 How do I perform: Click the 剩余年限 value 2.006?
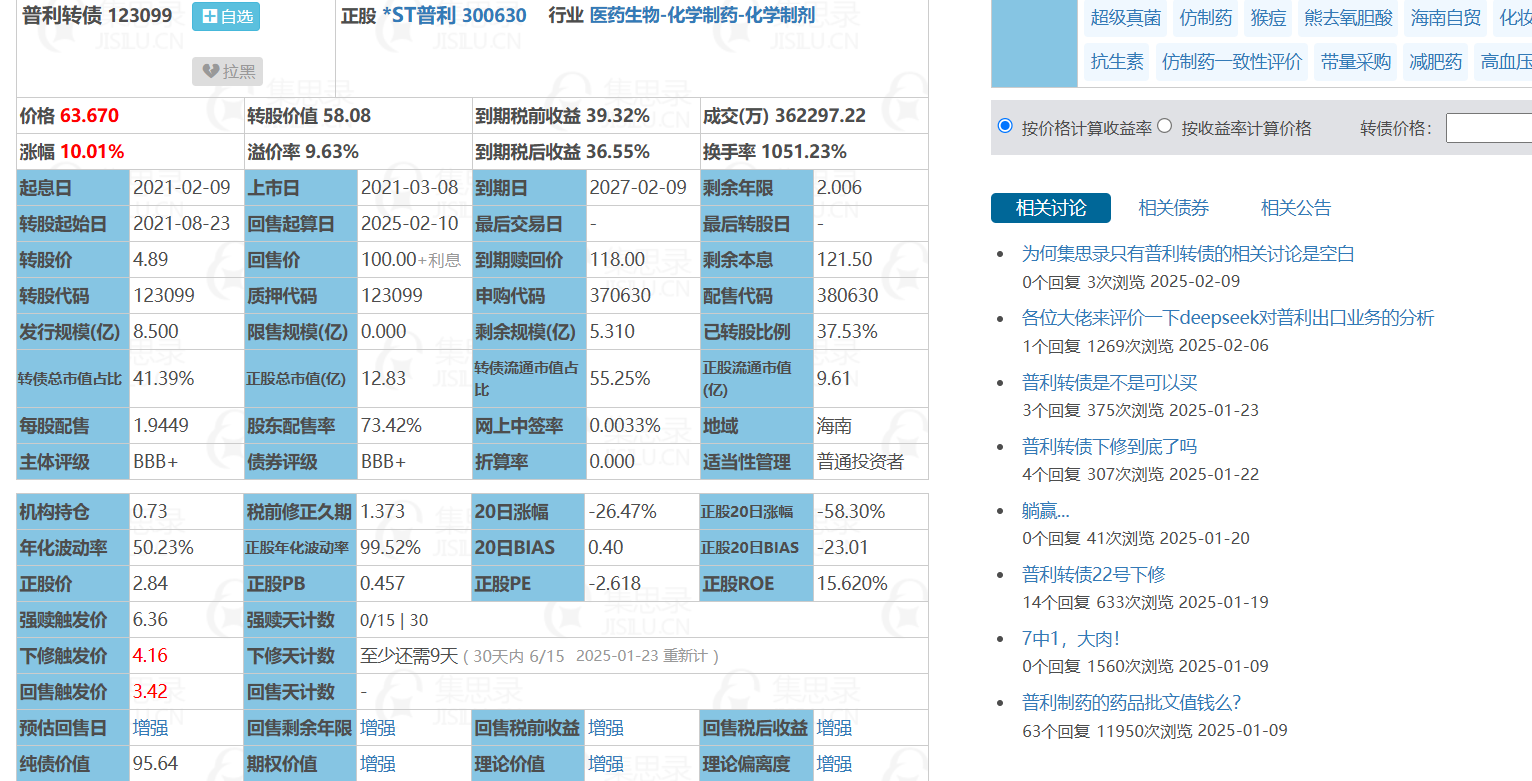click(839, 188)
